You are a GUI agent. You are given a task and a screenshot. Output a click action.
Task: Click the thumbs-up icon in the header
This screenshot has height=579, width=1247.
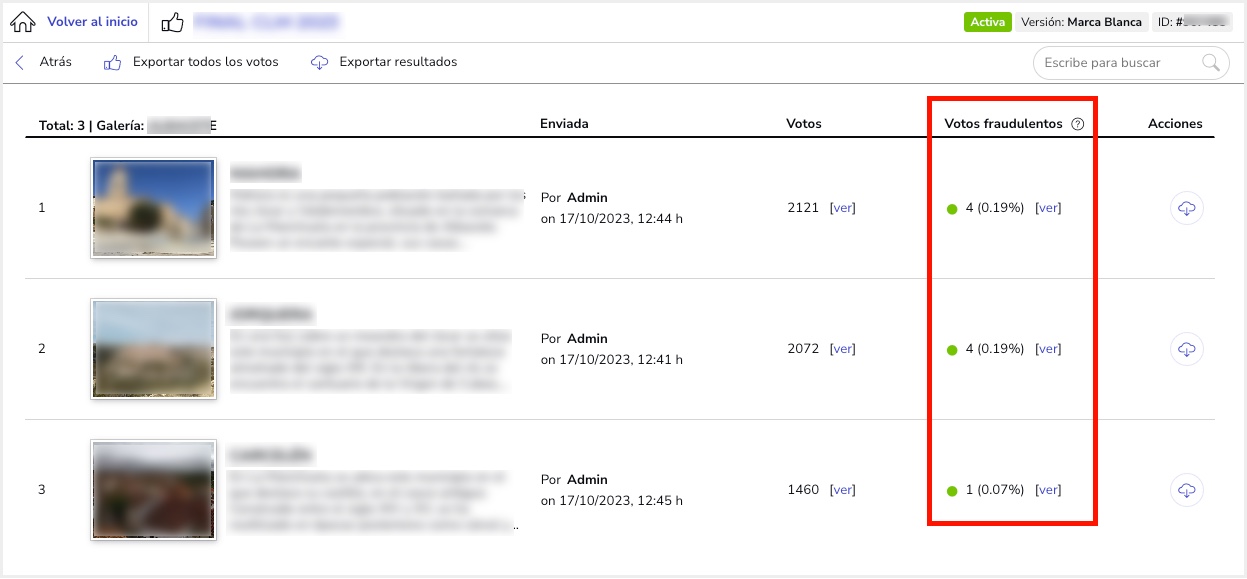(x=172, y=22)
